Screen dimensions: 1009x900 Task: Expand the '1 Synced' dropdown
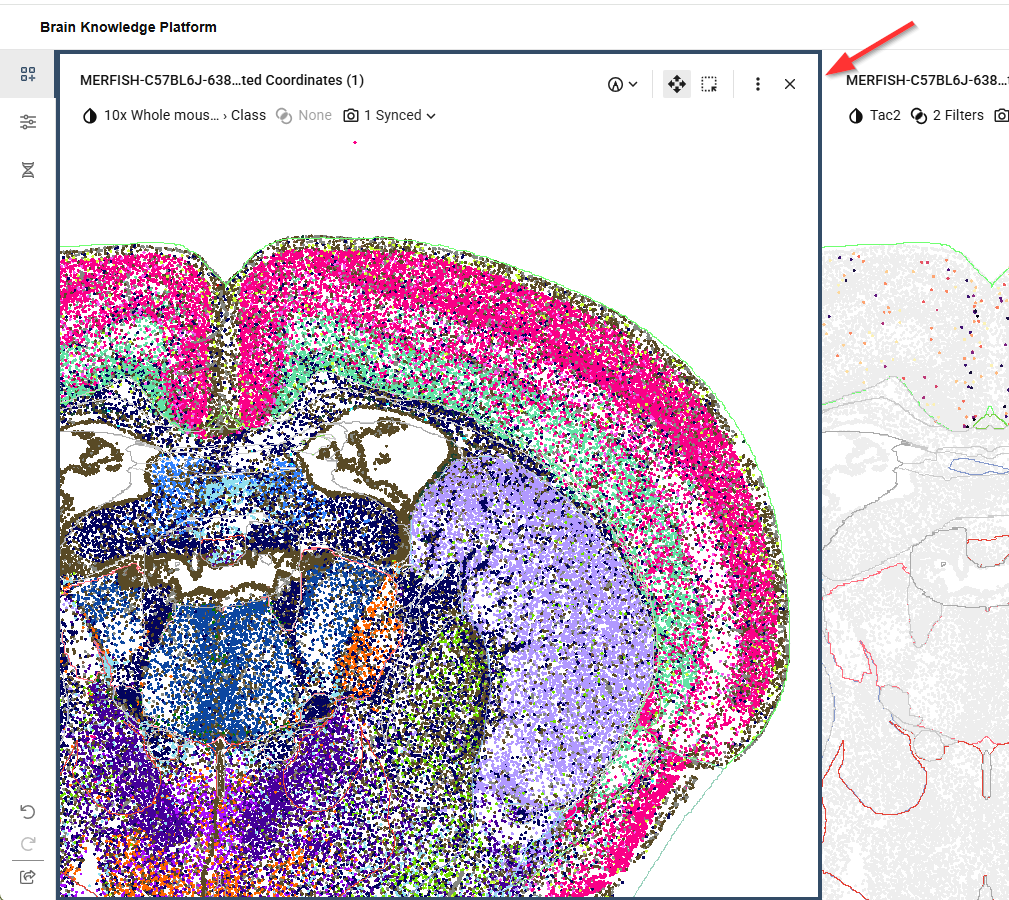point(400,115)
